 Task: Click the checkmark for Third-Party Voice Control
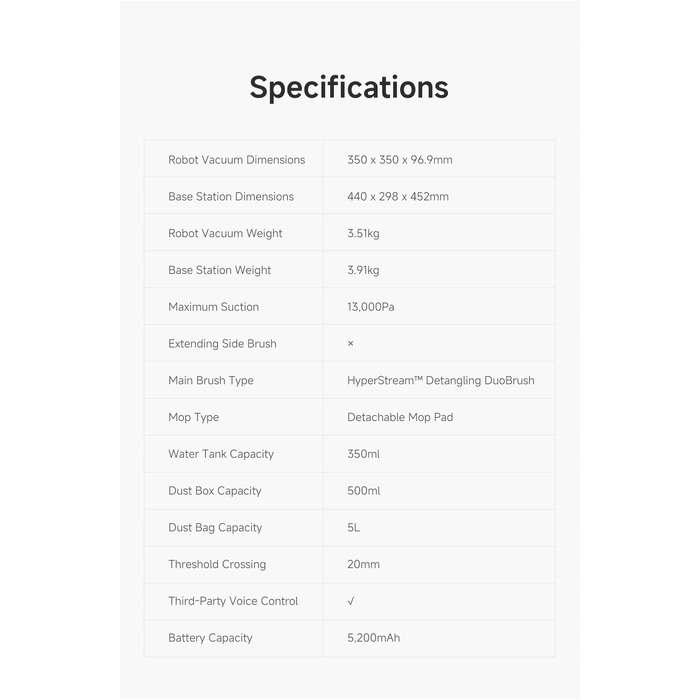351,601
